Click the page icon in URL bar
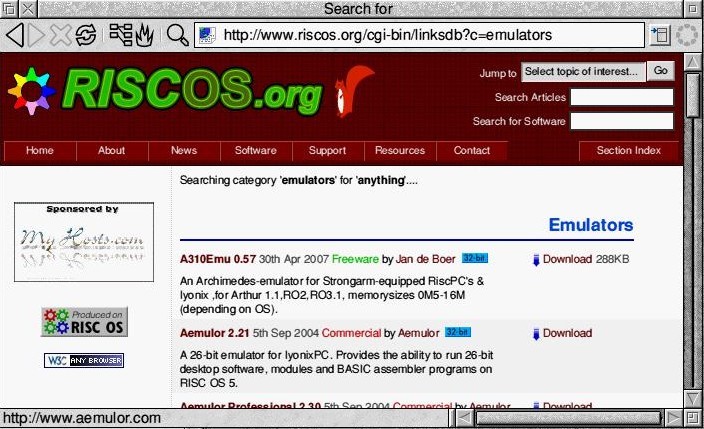 (x=207, y=35)
